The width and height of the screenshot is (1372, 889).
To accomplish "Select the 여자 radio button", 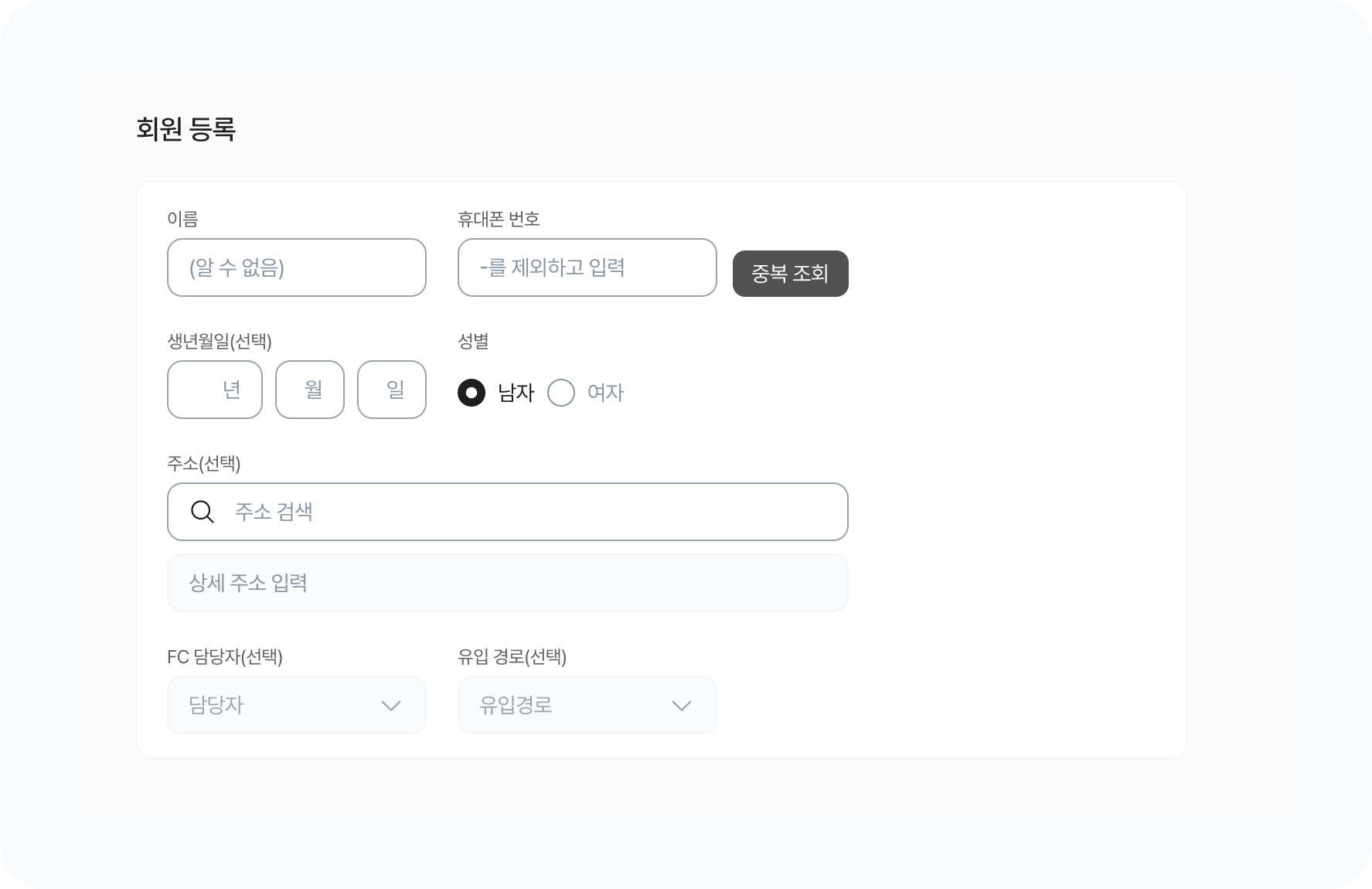I will tap(561, 393).
